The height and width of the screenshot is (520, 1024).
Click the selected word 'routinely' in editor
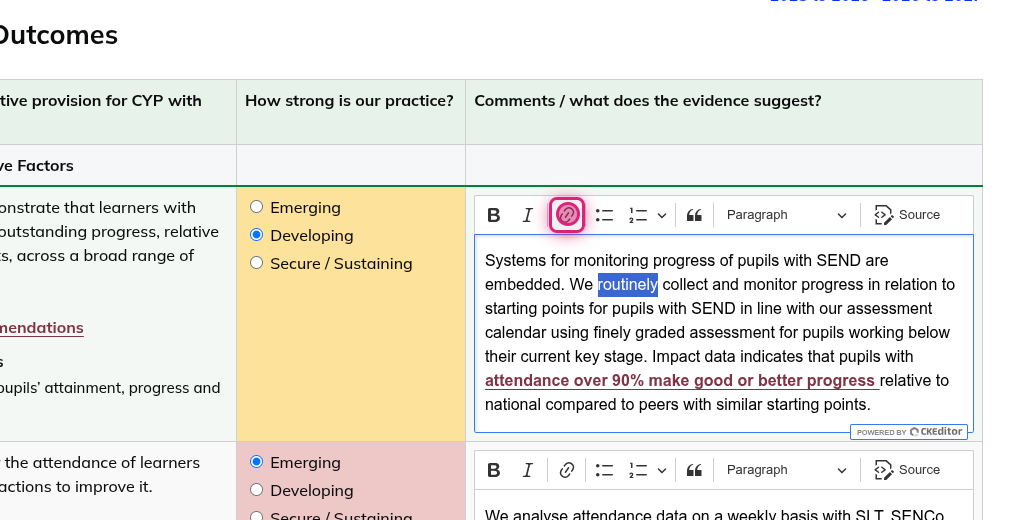[x=628, y=285]
